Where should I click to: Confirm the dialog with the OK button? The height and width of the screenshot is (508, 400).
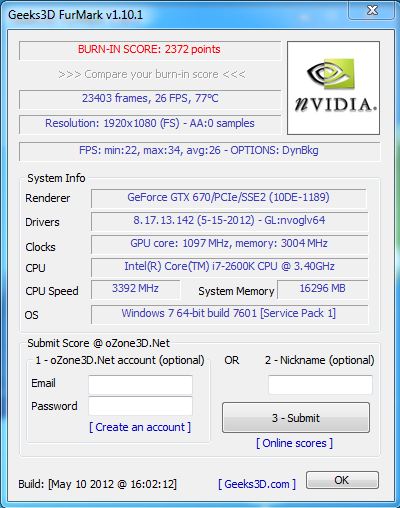coord(342,480)
